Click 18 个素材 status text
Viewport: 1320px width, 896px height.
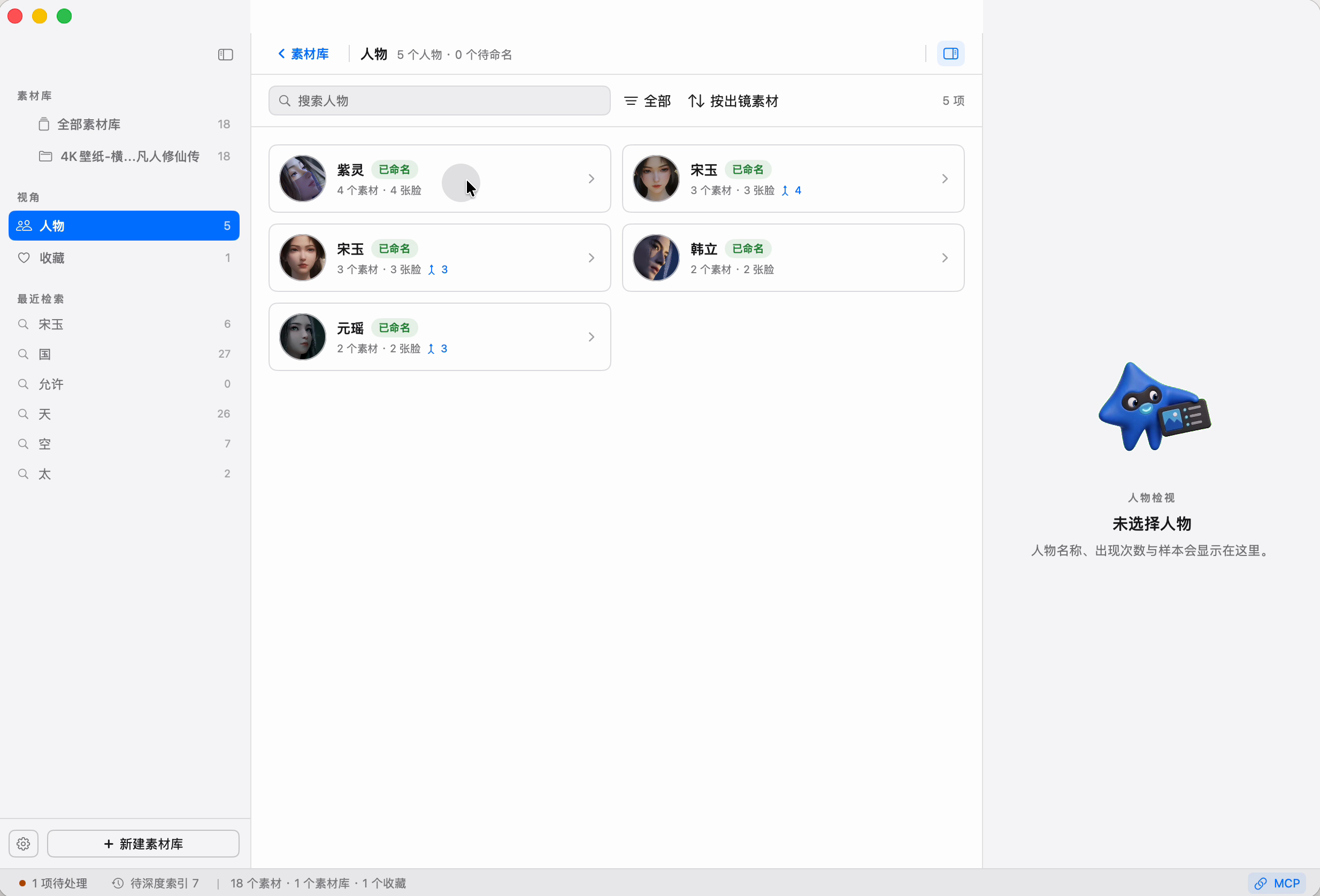(x=256, y=883)
